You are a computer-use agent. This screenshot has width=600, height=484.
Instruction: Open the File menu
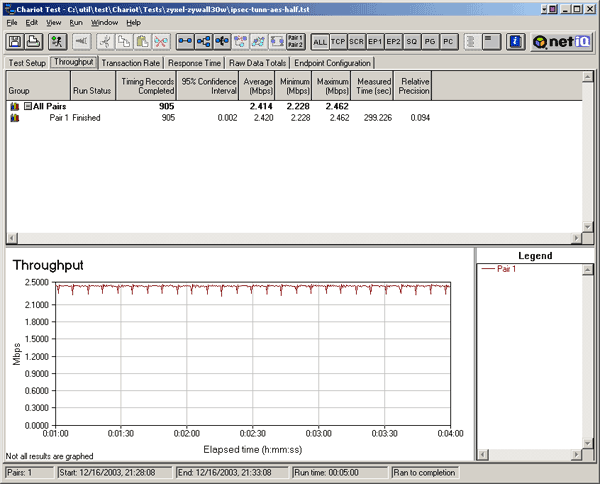coord(12,21)
